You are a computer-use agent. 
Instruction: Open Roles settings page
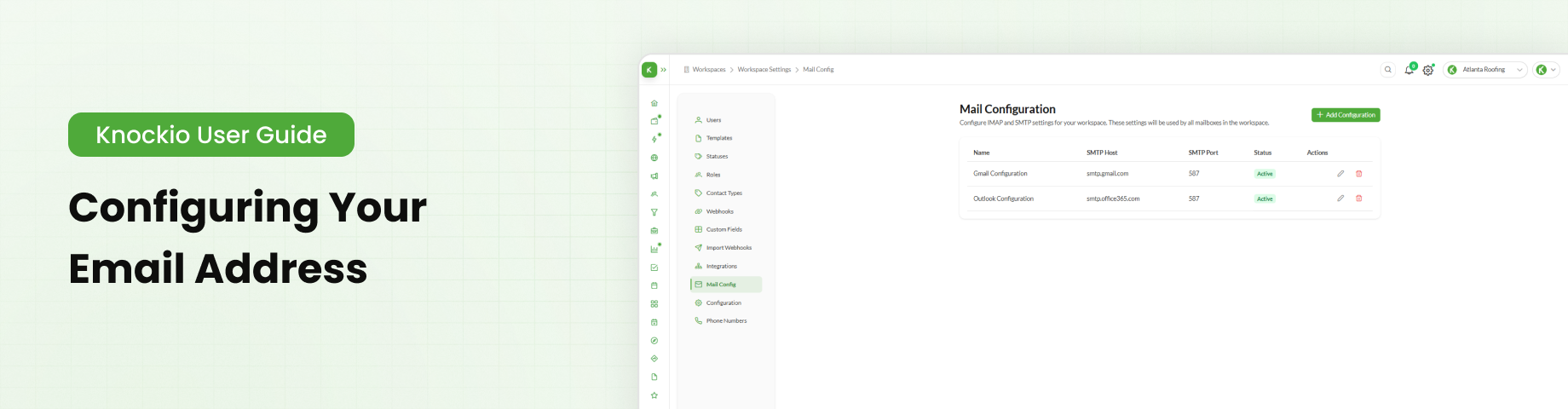[726, 175]
